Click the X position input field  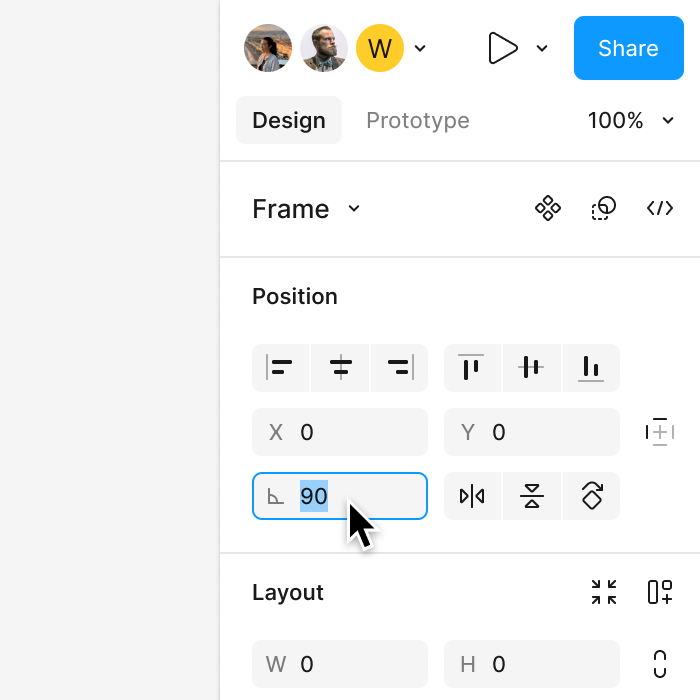point(350,432)
